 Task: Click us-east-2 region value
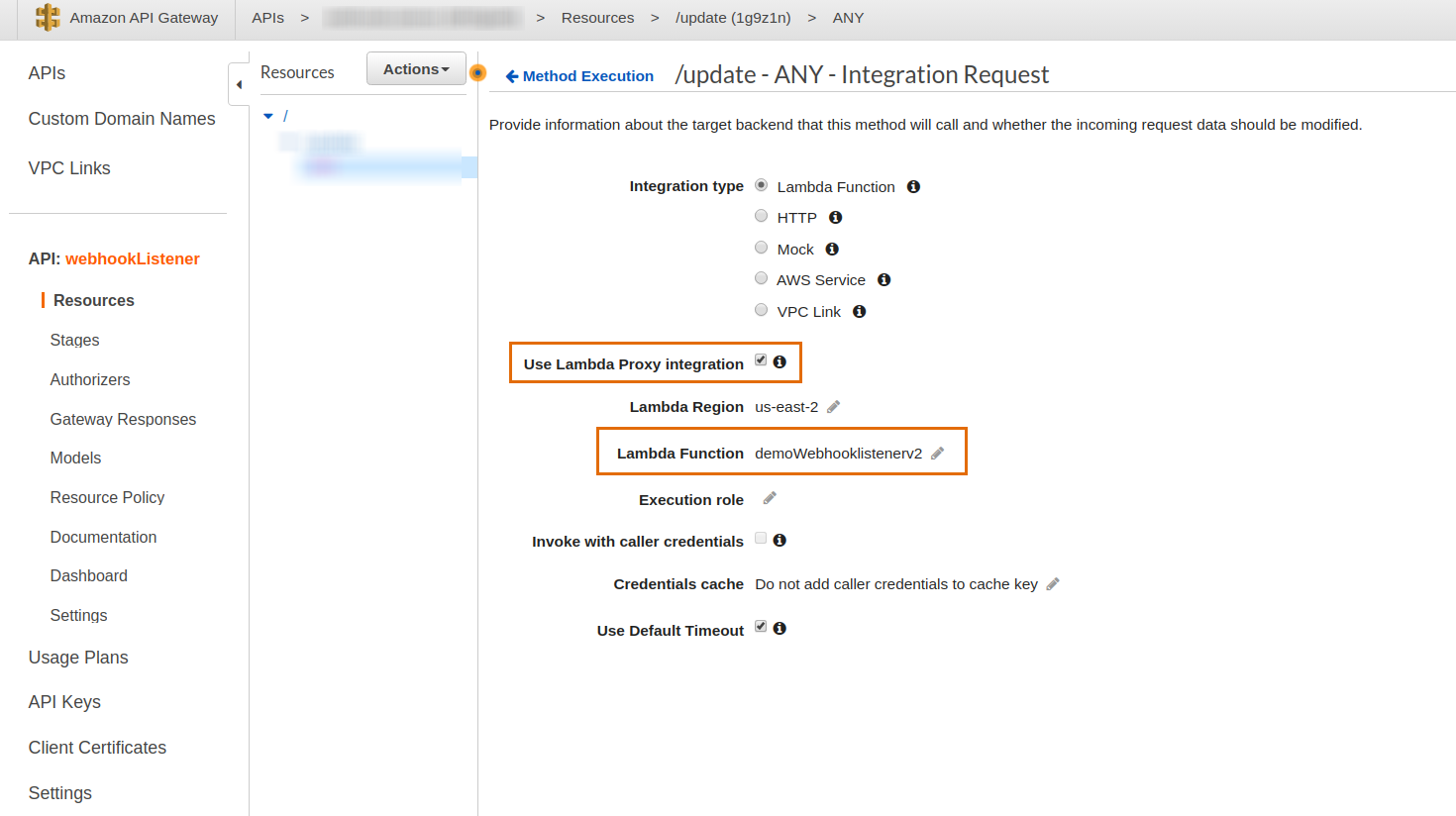786,407
